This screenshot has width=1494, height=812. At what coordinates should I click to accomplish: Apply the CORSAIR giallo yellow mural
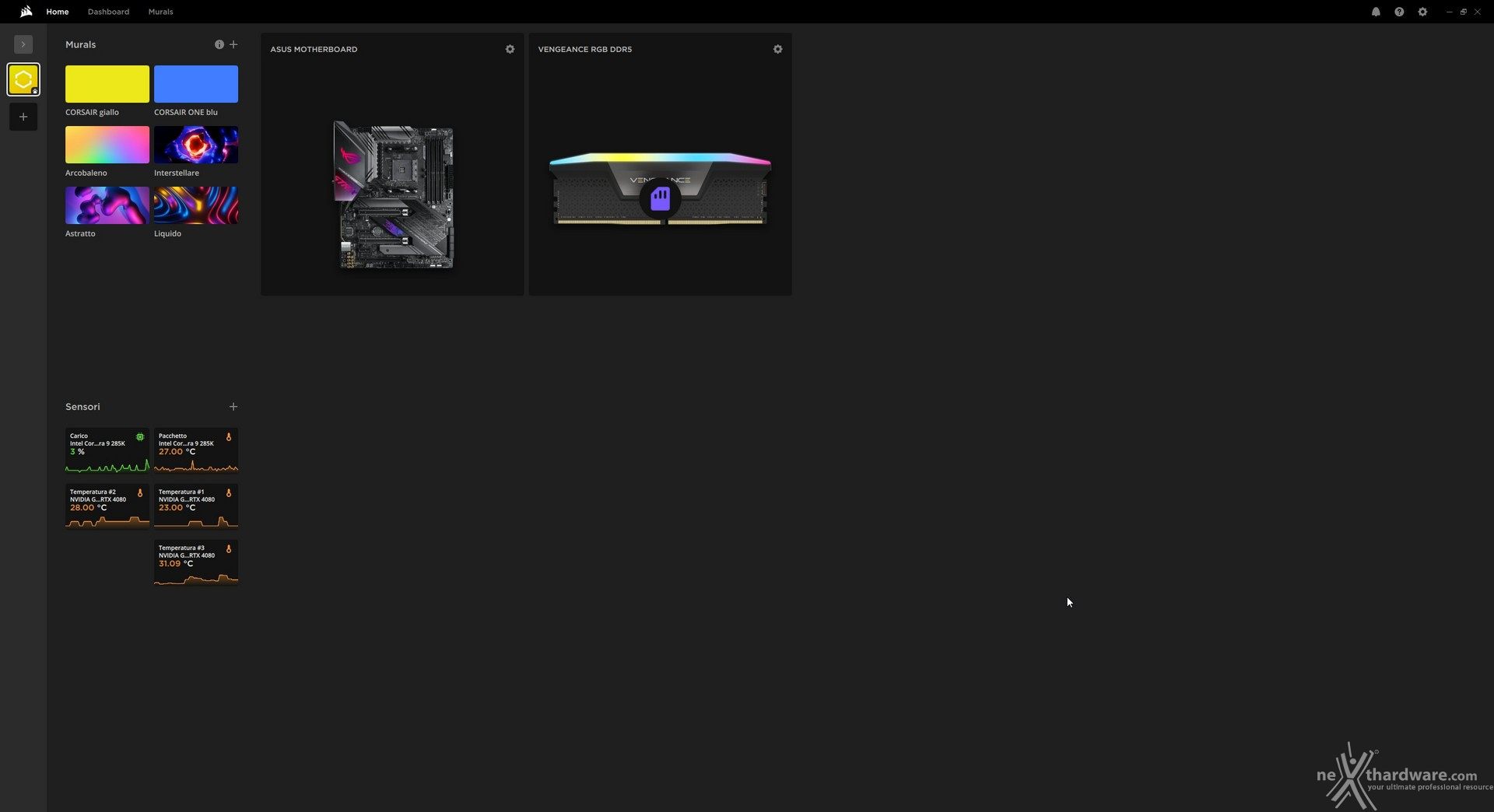[x=107, y=84]
